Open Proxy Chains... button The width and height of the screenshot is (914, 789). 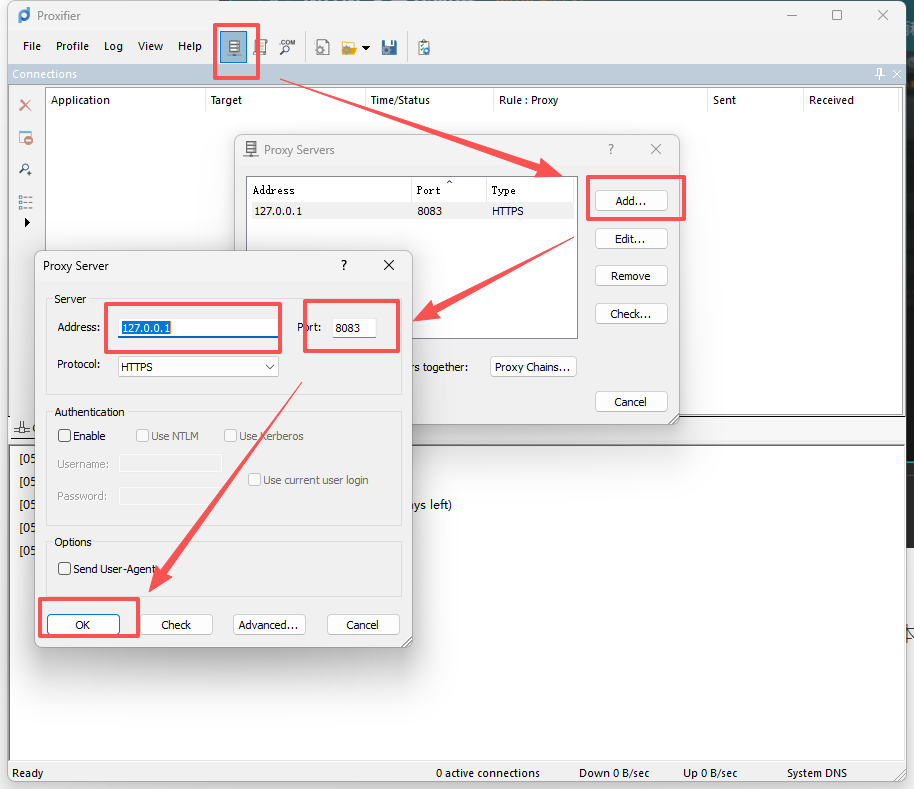click(x=533, y=367)
